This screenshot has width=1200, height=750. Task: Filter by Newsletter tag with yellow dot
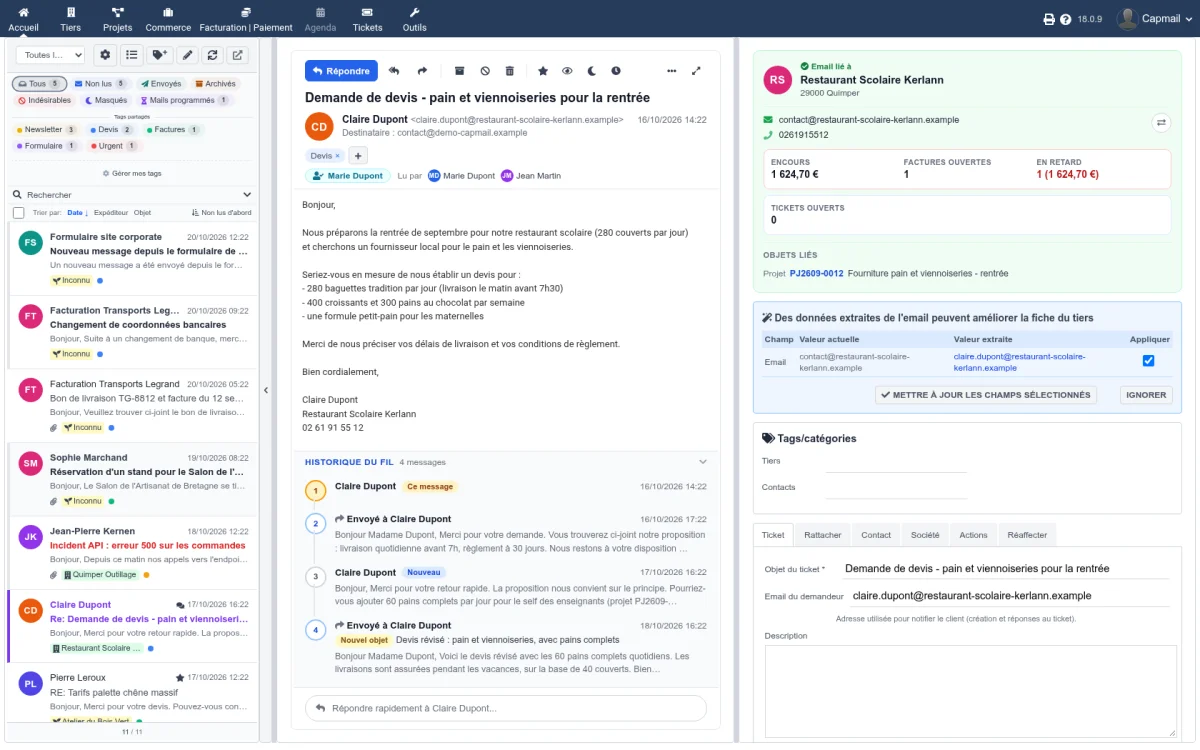tap(46, 130)
